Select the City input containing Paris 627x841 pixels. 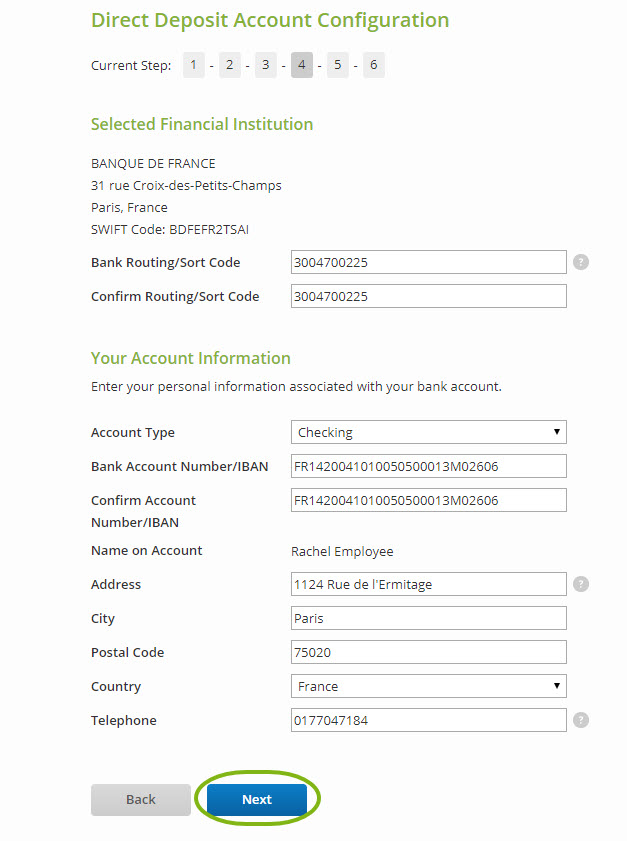(x=429, y=618)
